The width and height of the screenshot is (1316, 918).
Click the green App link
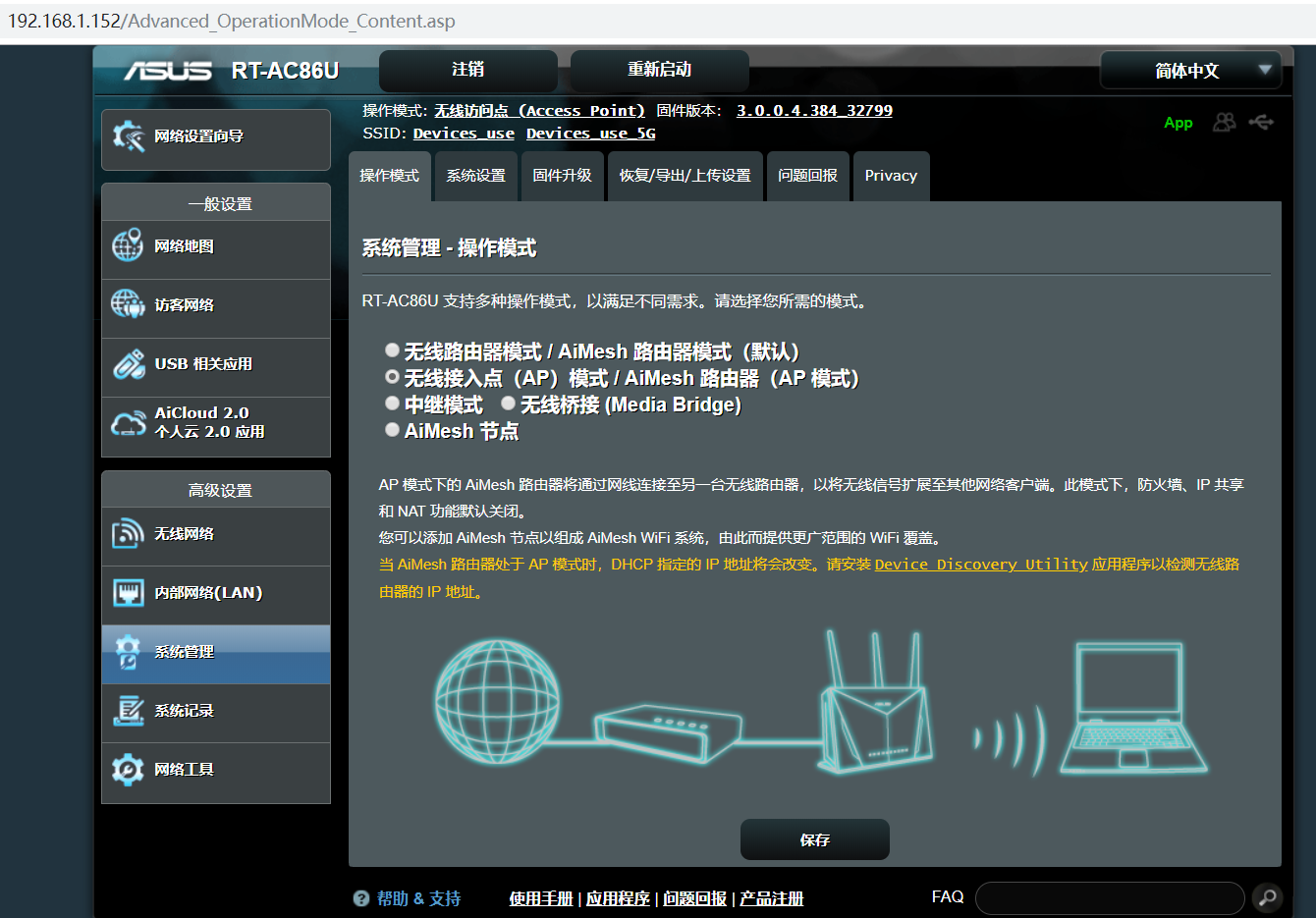click(x=1178, y=123)
